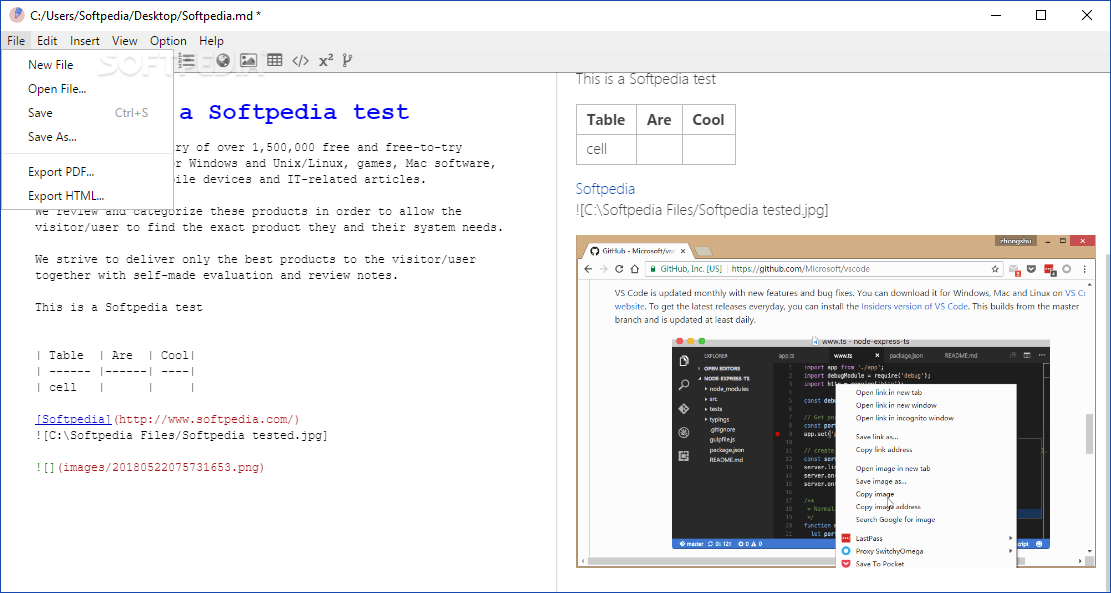
Task: Click the 'cell' table cell in preview
Action: click(606, 149)
